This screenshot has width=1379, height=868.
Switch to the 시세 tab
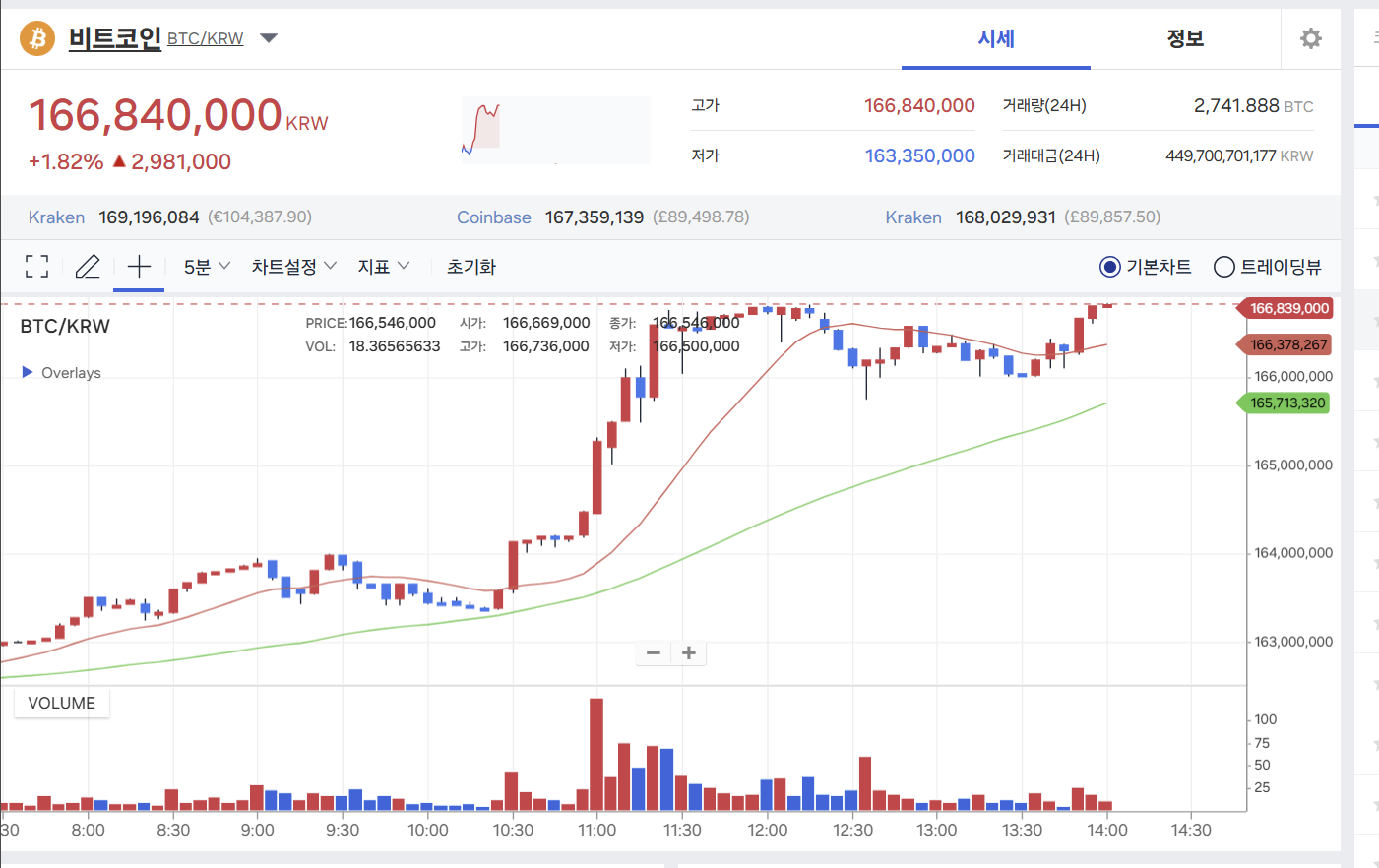coord(995,38)
